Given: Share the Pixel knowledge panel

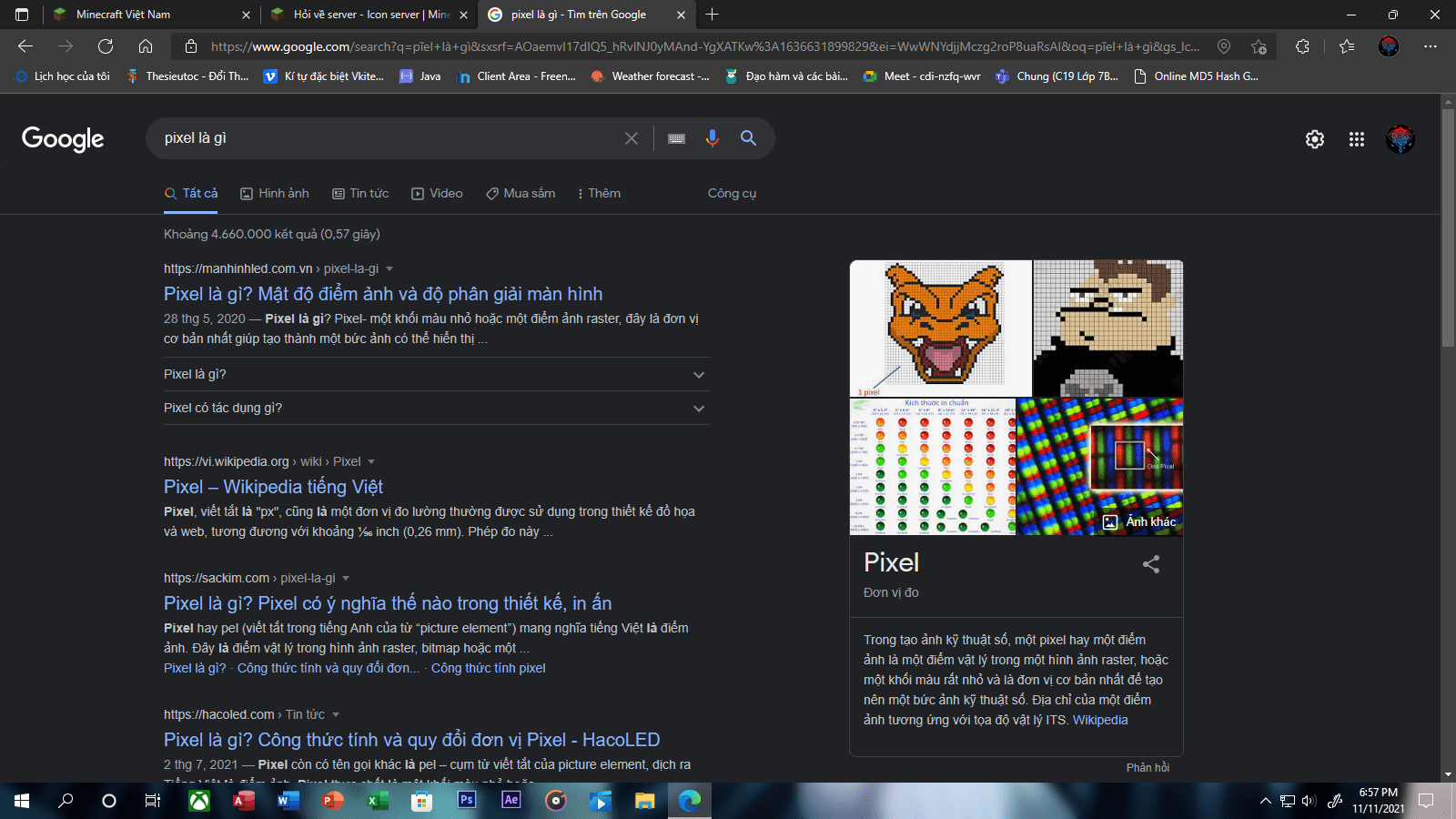Looking at the screenshot, I should [1151, 564].
